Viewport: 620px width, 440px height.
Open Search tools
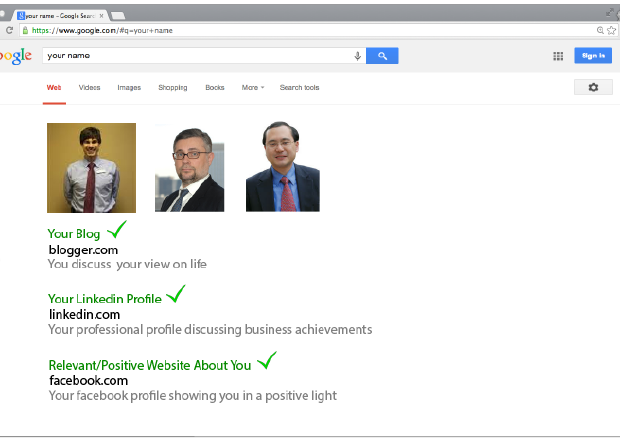[x=299, y=88]
